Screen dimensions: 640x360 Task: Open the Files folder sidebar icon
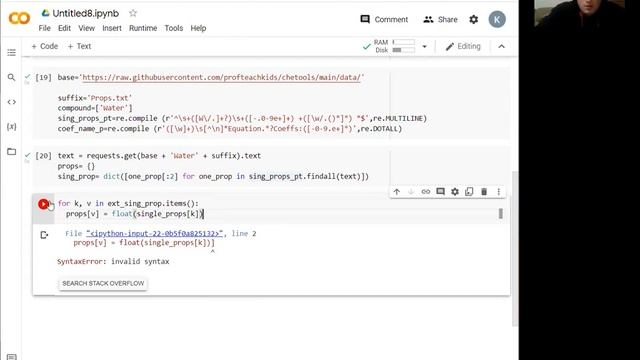[11, 151]
